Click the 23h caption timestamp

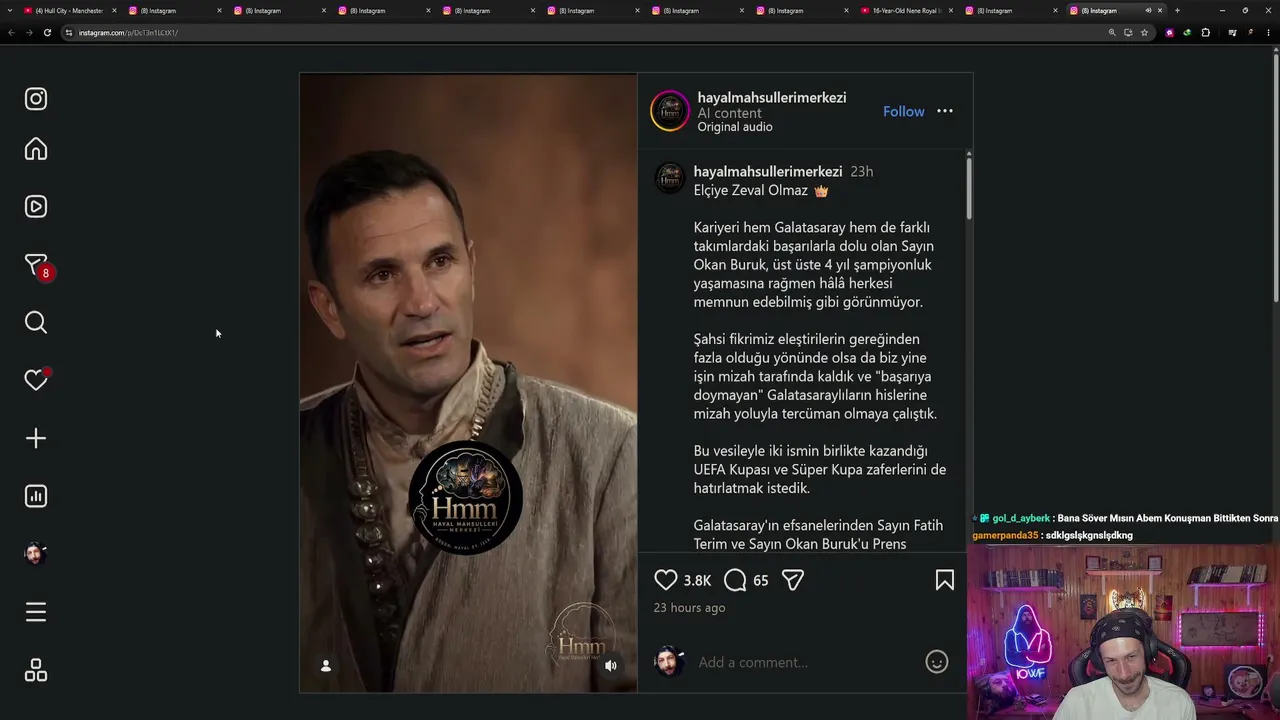pyautogui.click(x=861, y=171)
